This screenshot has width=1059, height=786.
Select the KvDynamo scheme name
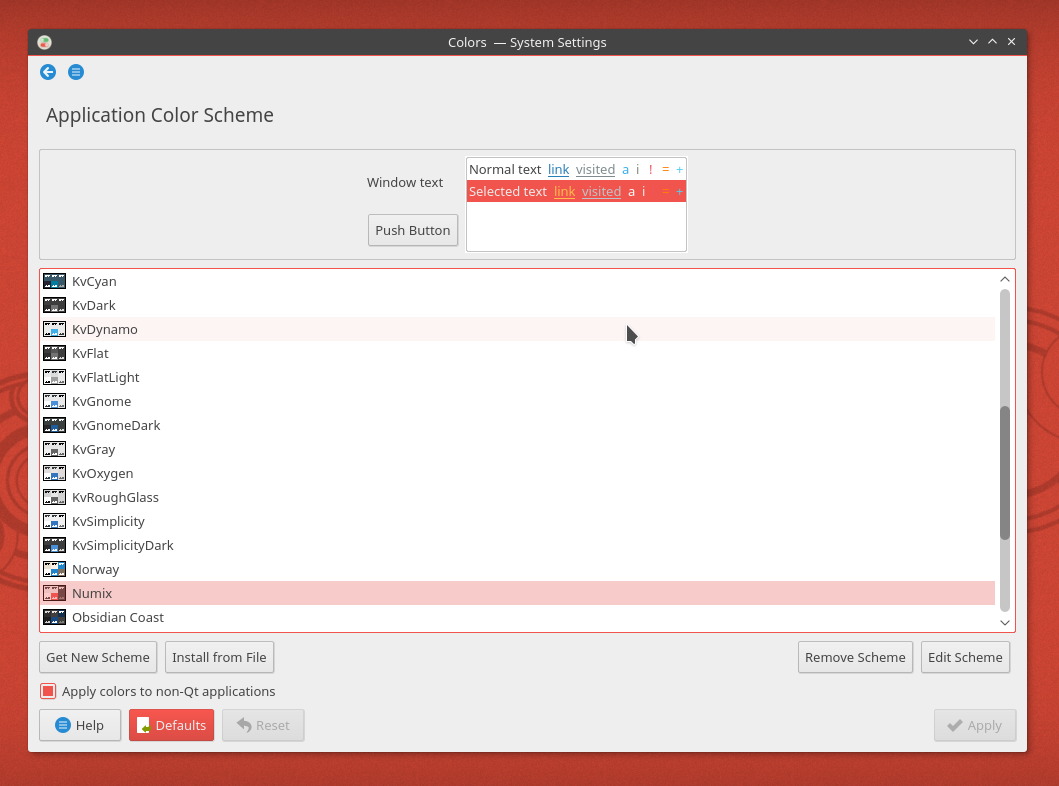pos(105,329)
